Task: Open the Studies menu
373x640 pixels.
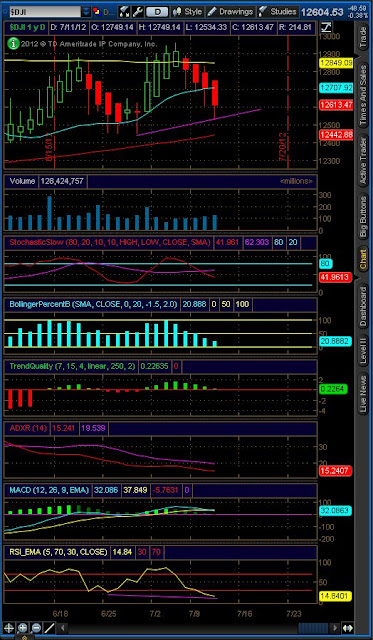Action: [278, 12]
